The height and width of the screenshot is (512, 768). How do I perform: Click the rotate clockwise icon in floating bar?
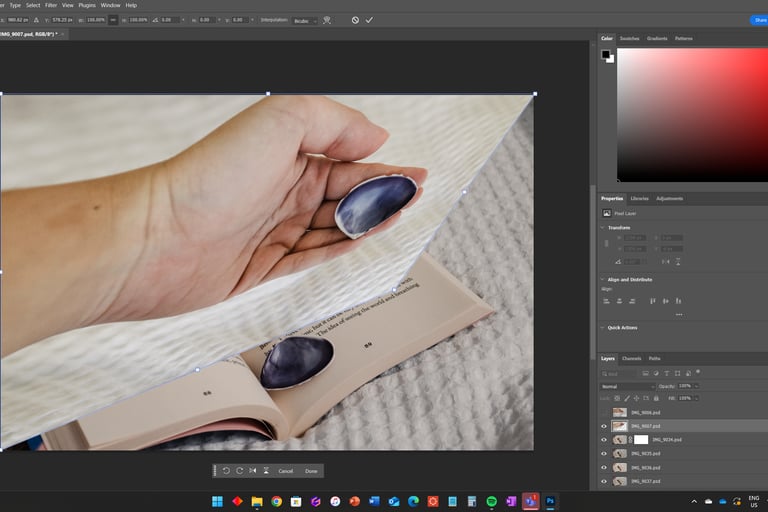(x=239, y=471)
